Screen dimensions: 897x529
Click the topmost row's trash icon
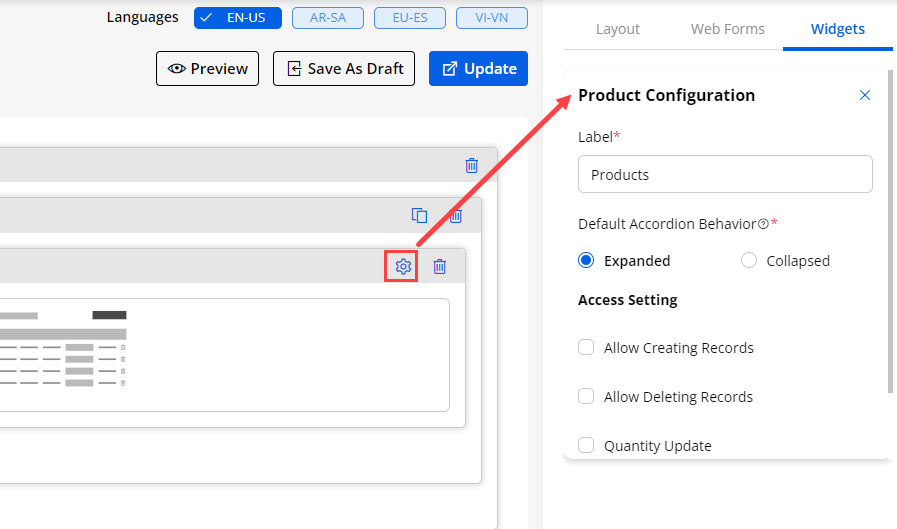(x=472, y=165)
